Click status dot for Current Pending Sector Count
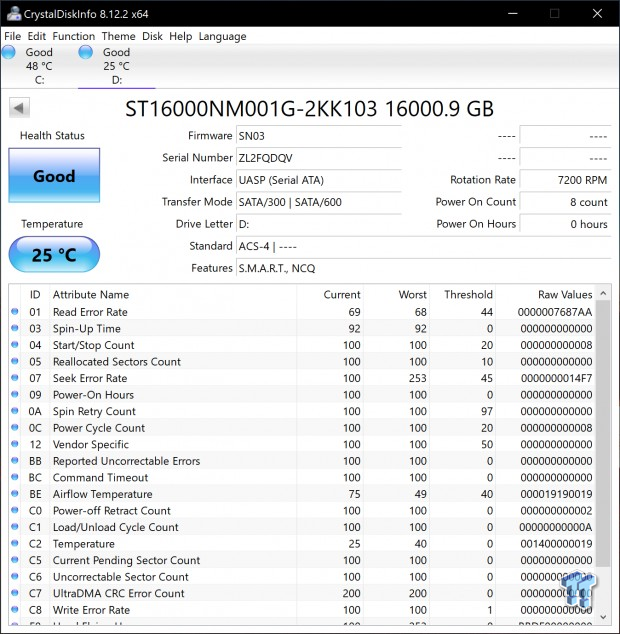Viewport: 620px width, 634px height. [15, 560]
